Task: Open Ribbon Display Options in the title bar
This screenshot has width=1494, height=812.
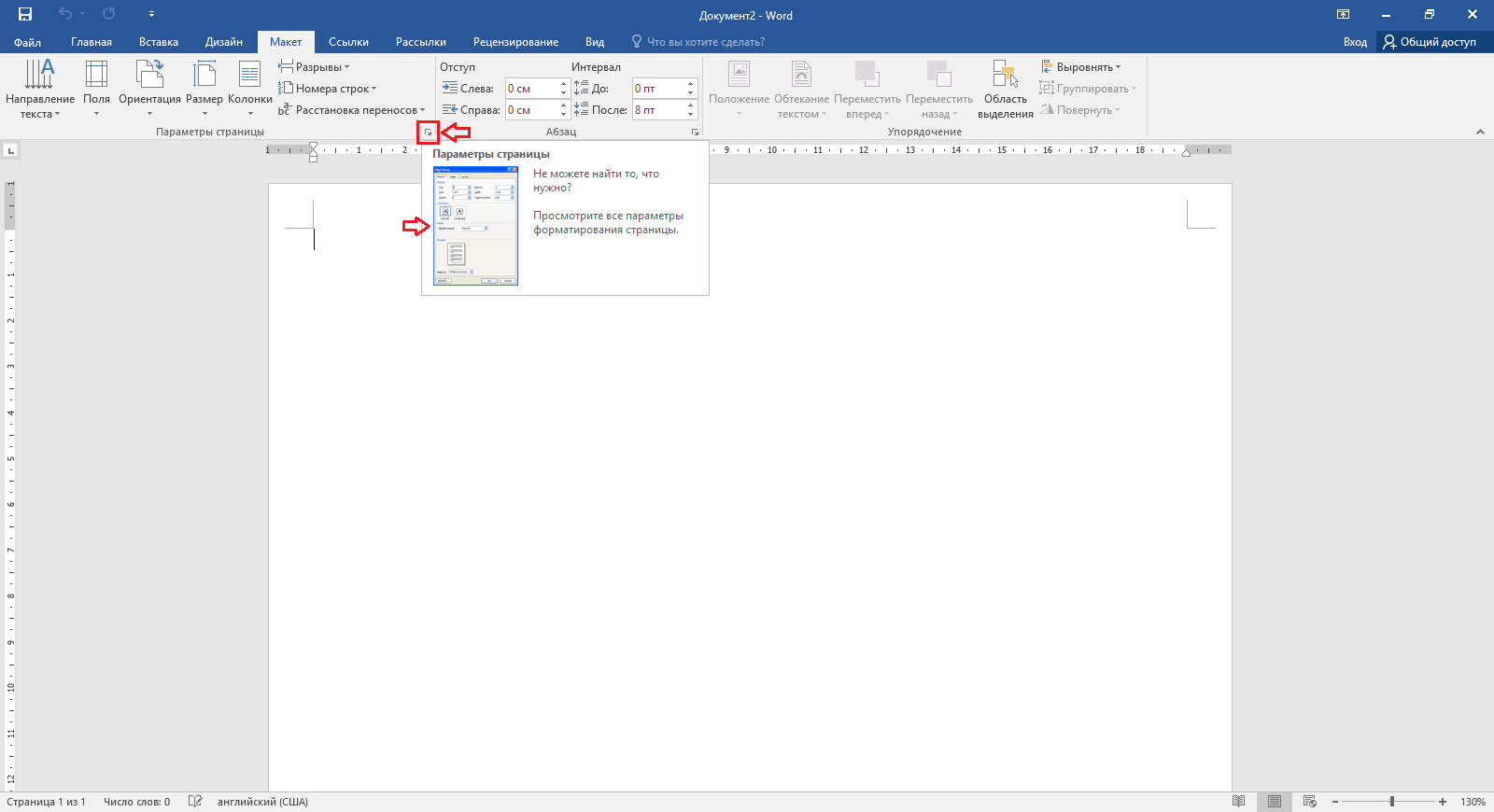Action: [x=1343, y=14]
